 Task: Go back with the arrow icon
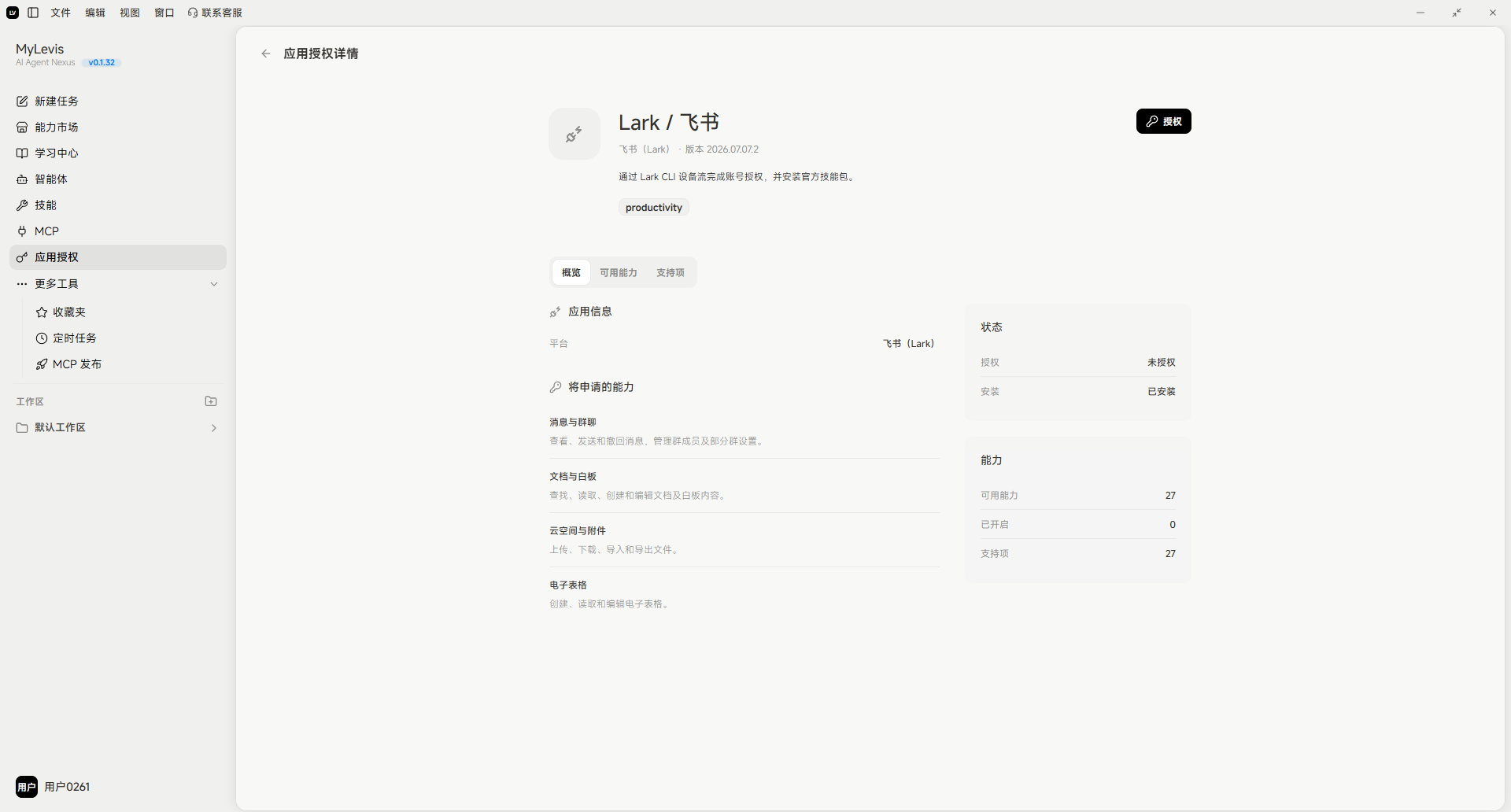(266, 54)
